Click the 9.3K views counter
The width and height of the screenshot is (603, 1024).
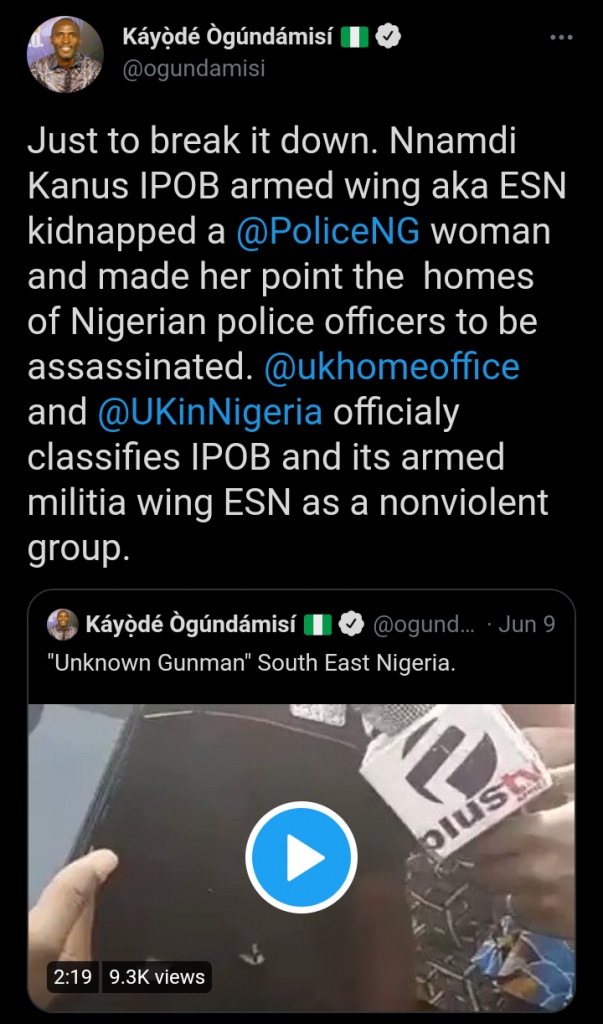point(157,977)
